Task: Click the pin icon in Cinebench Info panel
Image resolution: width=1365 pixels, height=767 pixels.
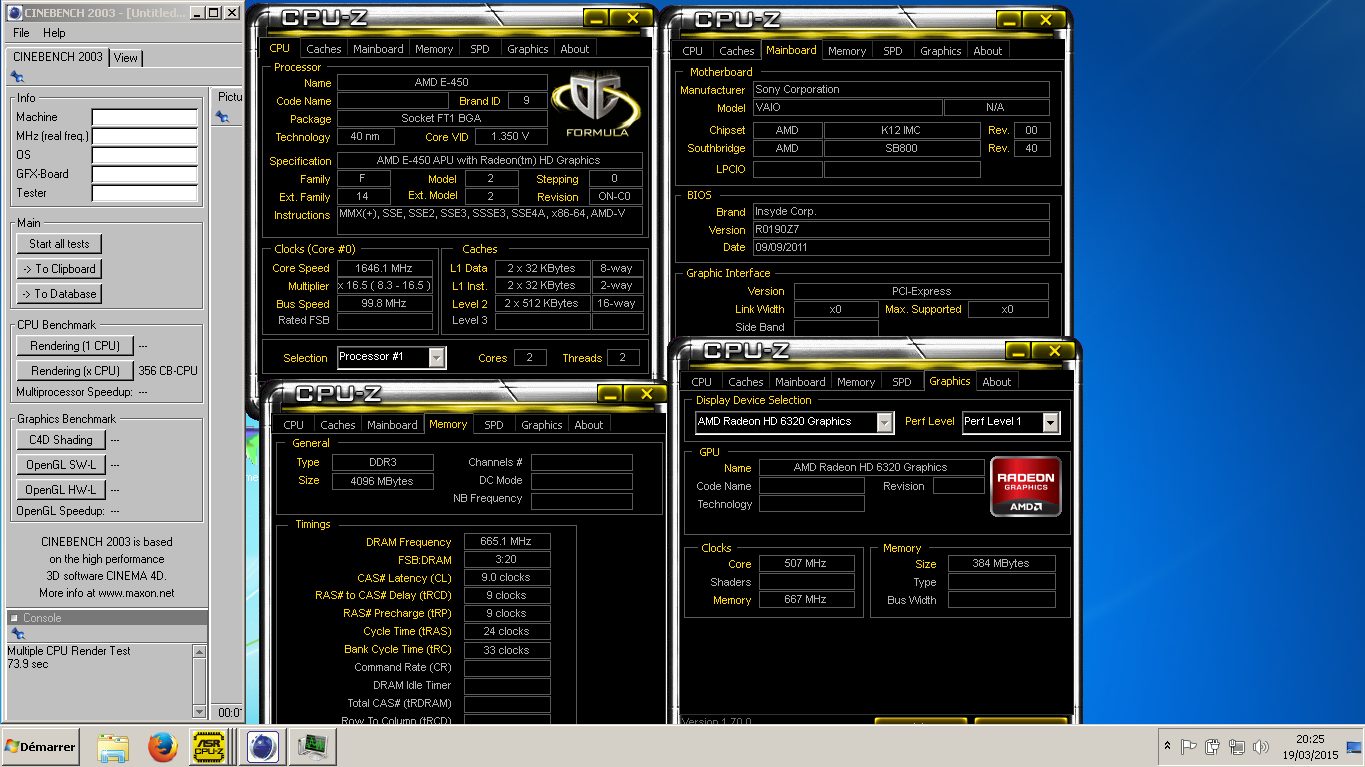Action: pos(17,77)
